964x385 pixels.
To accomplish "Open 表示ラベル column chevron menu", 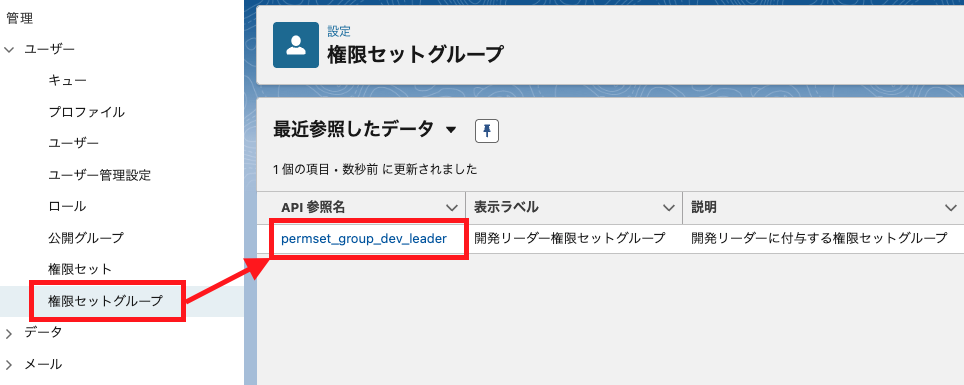I will pyautogui.click(x=669, y=208).
